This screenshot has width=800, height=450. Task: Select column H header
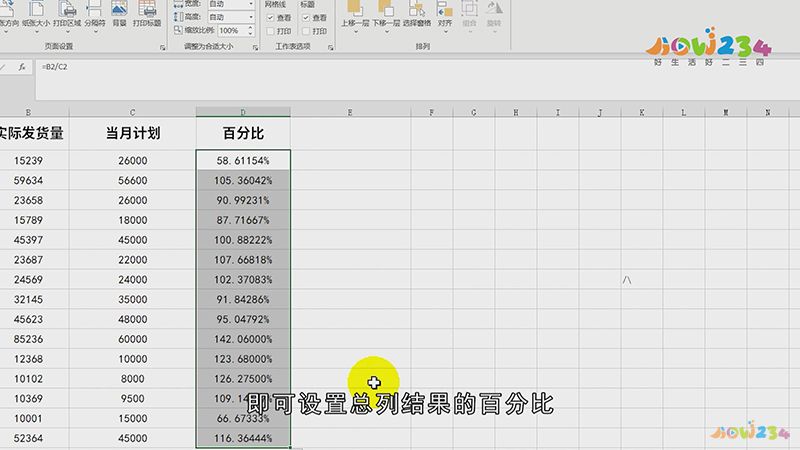[516, 112]
